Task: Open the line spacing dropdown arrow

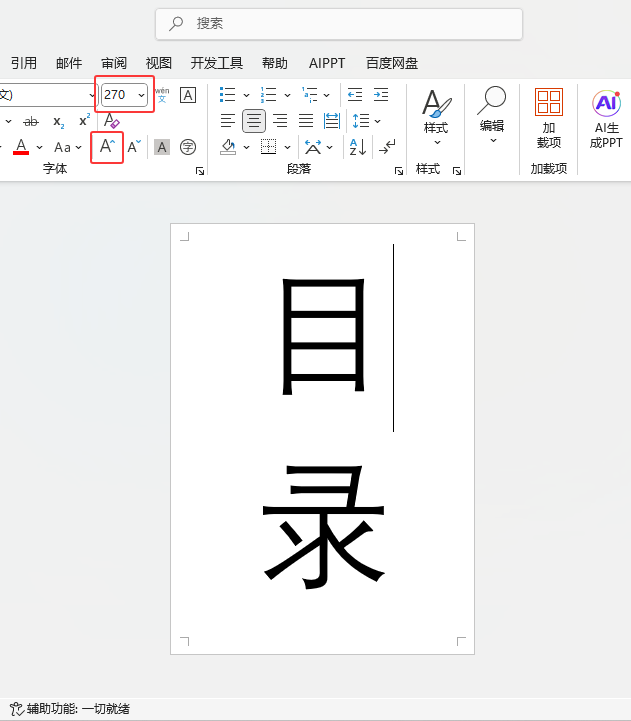Action: [378, 121]
